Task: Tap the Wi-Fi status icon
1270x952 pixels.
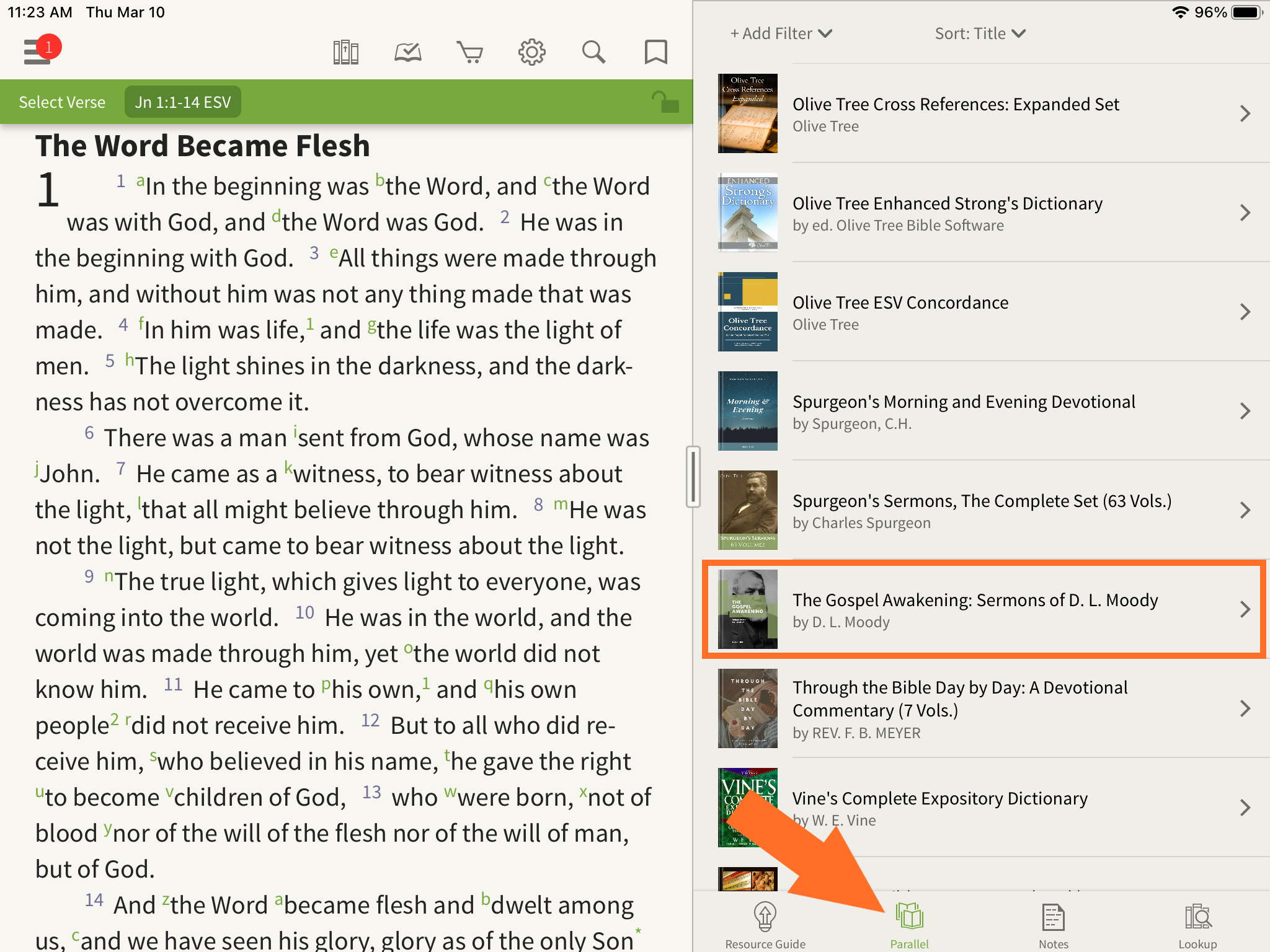Action: [x=1181, y=12]
